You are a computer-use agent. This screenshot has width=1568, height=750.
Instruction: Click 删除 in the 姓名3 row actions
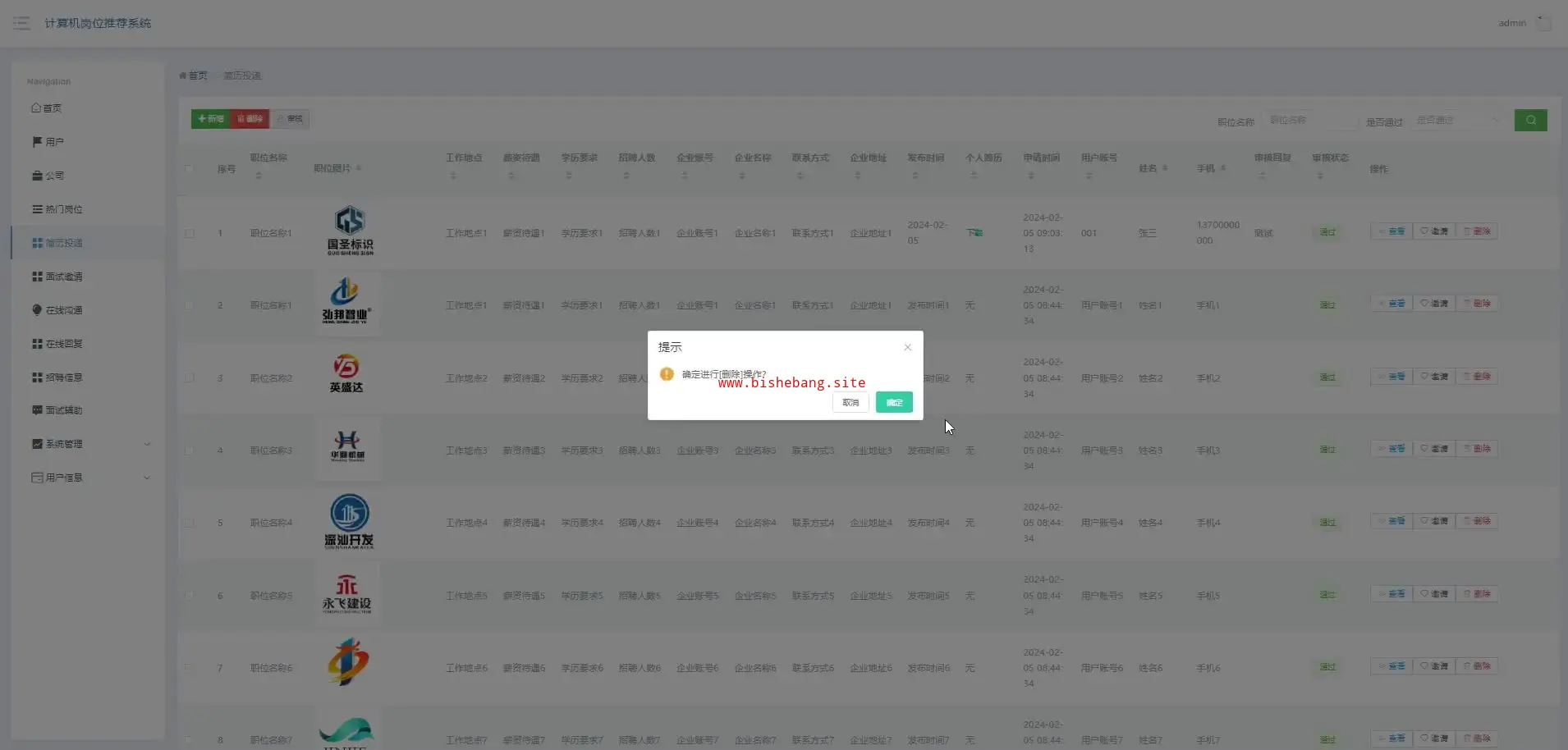coord(1477,449)
